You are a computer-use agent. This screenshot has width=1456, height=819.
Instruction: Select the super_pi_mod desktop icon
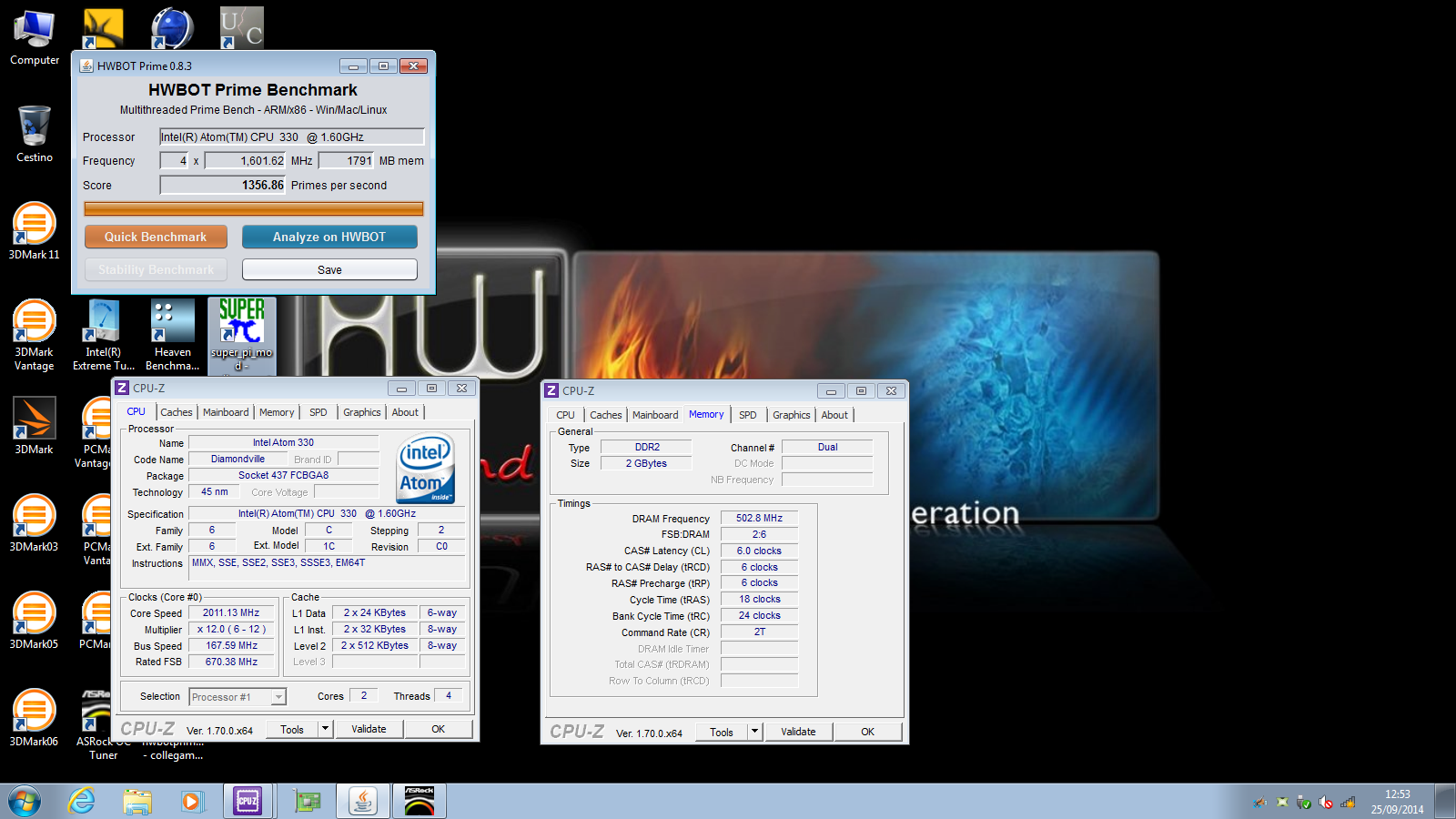point(241,334)
